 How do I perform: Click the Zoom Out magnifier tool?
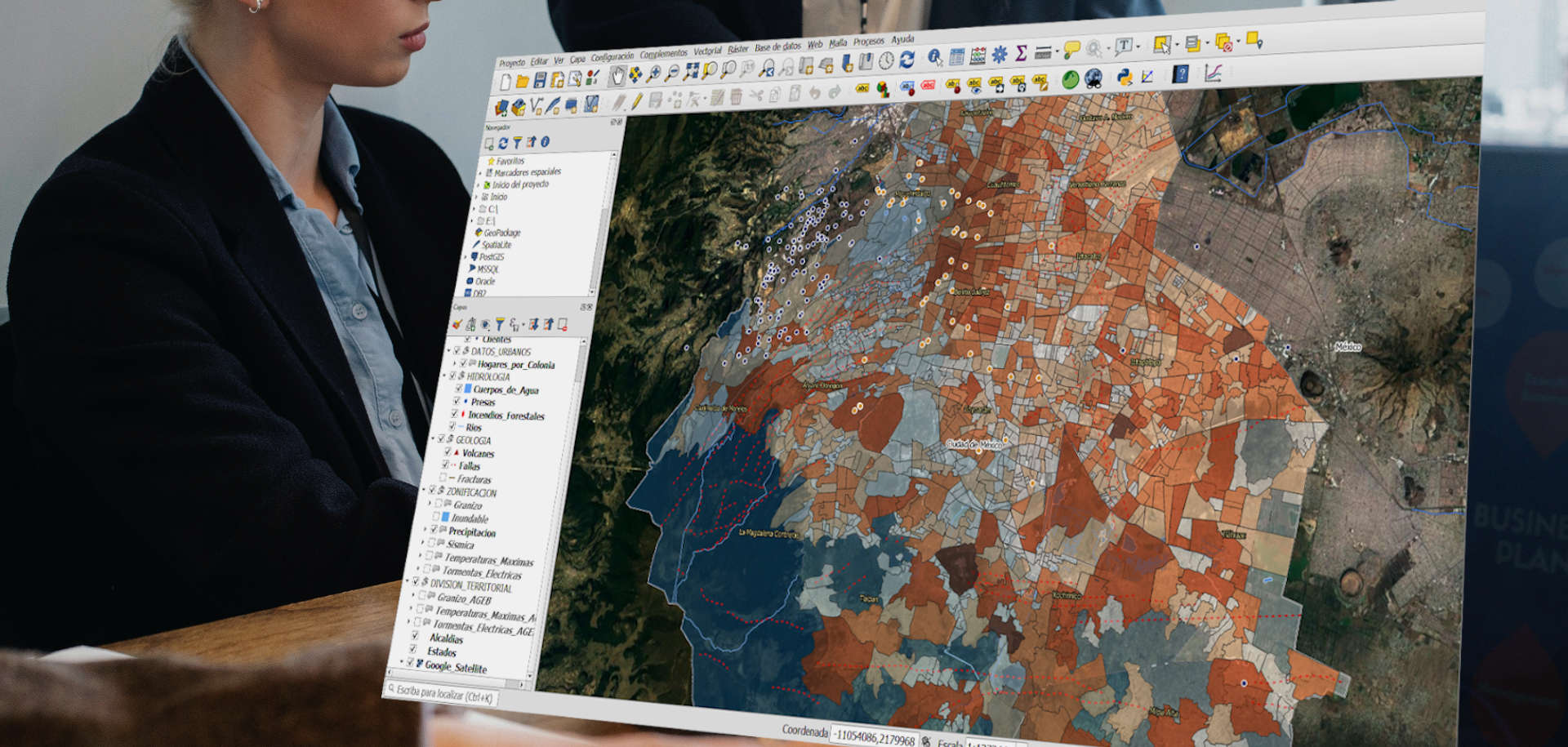(672, 73)
